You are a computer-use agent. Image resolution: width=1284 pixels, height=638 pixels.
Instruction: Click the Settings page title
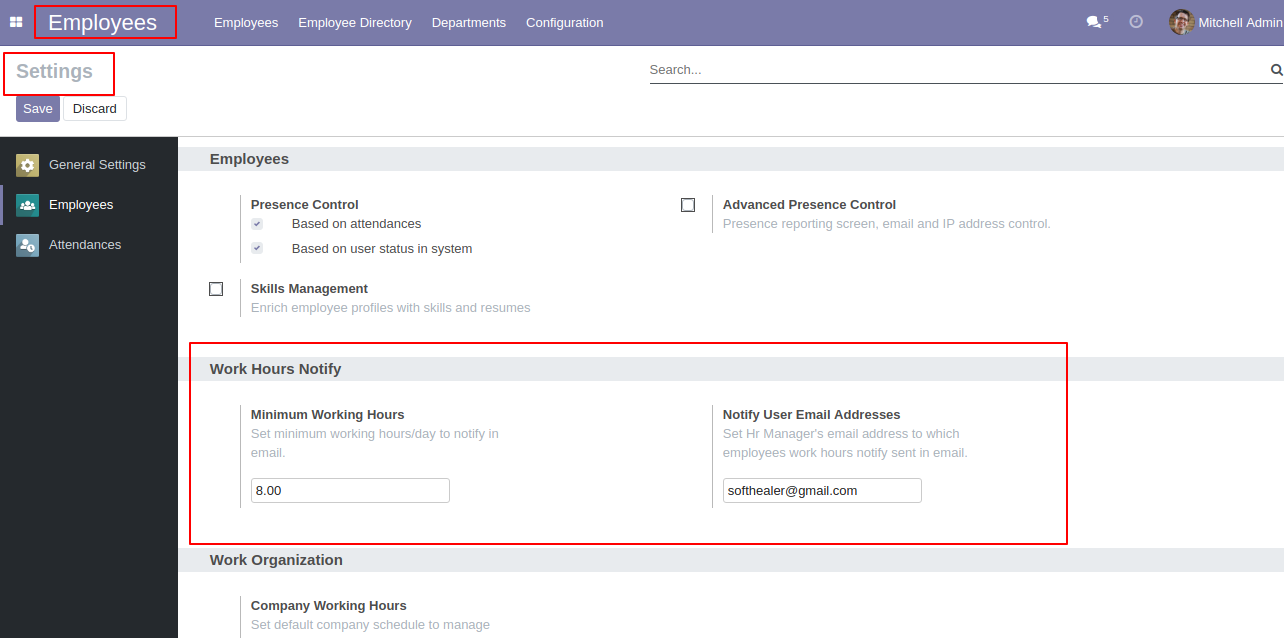coord(55,72)
